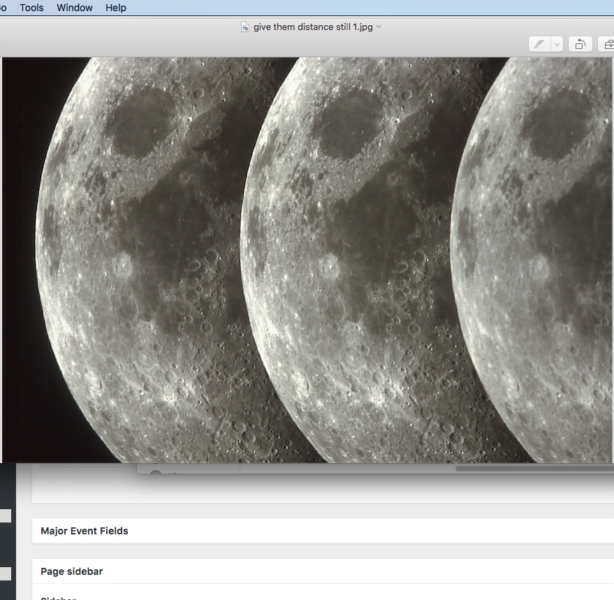Expand the Major Event Fields panel
The width and height of the screenshot is (614, 600).
coord(85,531)
